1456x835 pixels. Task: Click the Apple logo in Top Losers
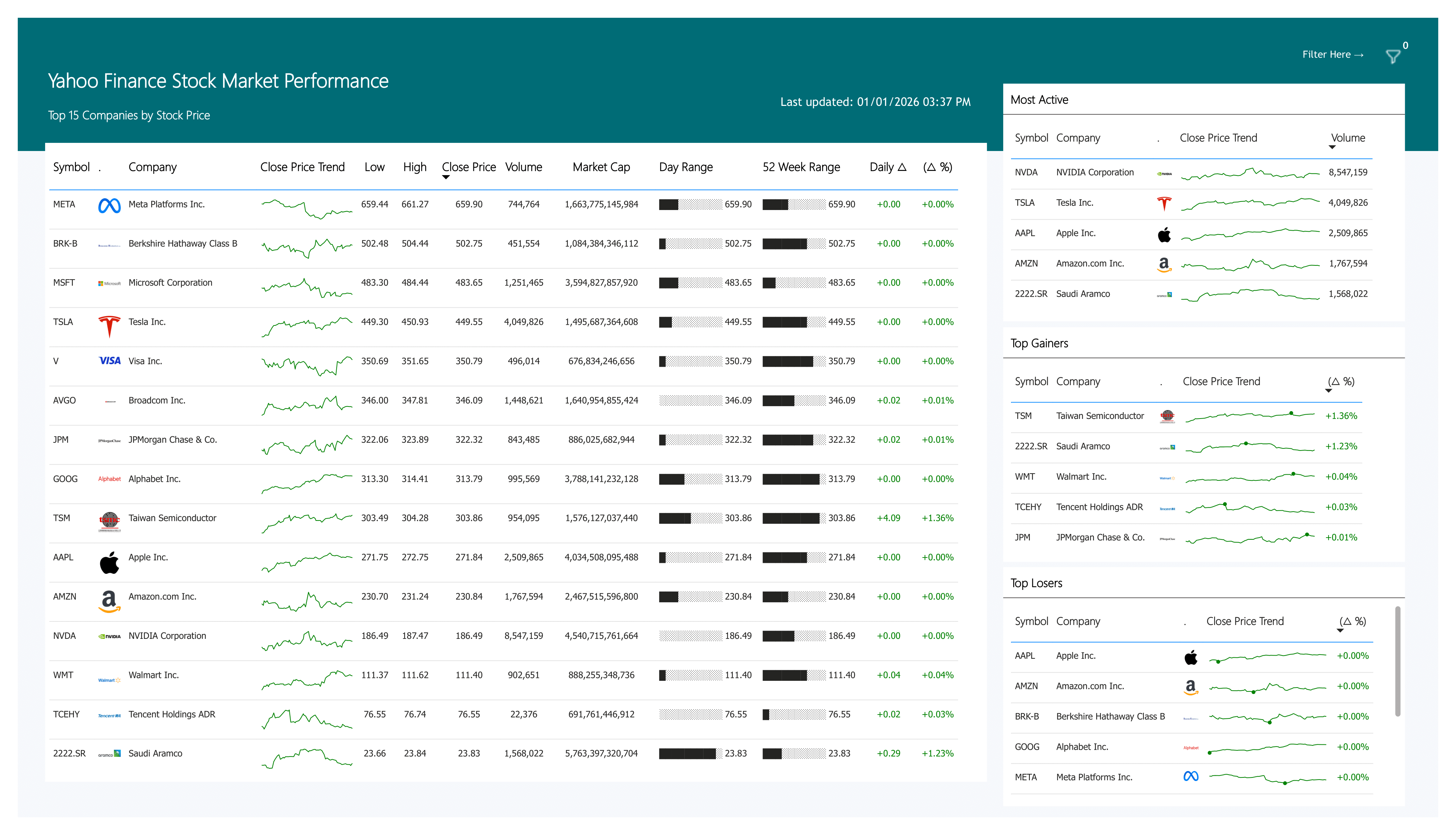click(1191, 657)
